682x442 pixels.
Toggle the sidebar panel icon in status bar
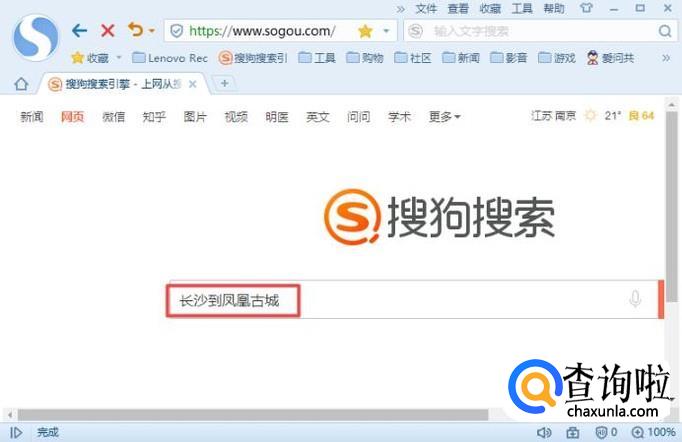tap(17, 432)
